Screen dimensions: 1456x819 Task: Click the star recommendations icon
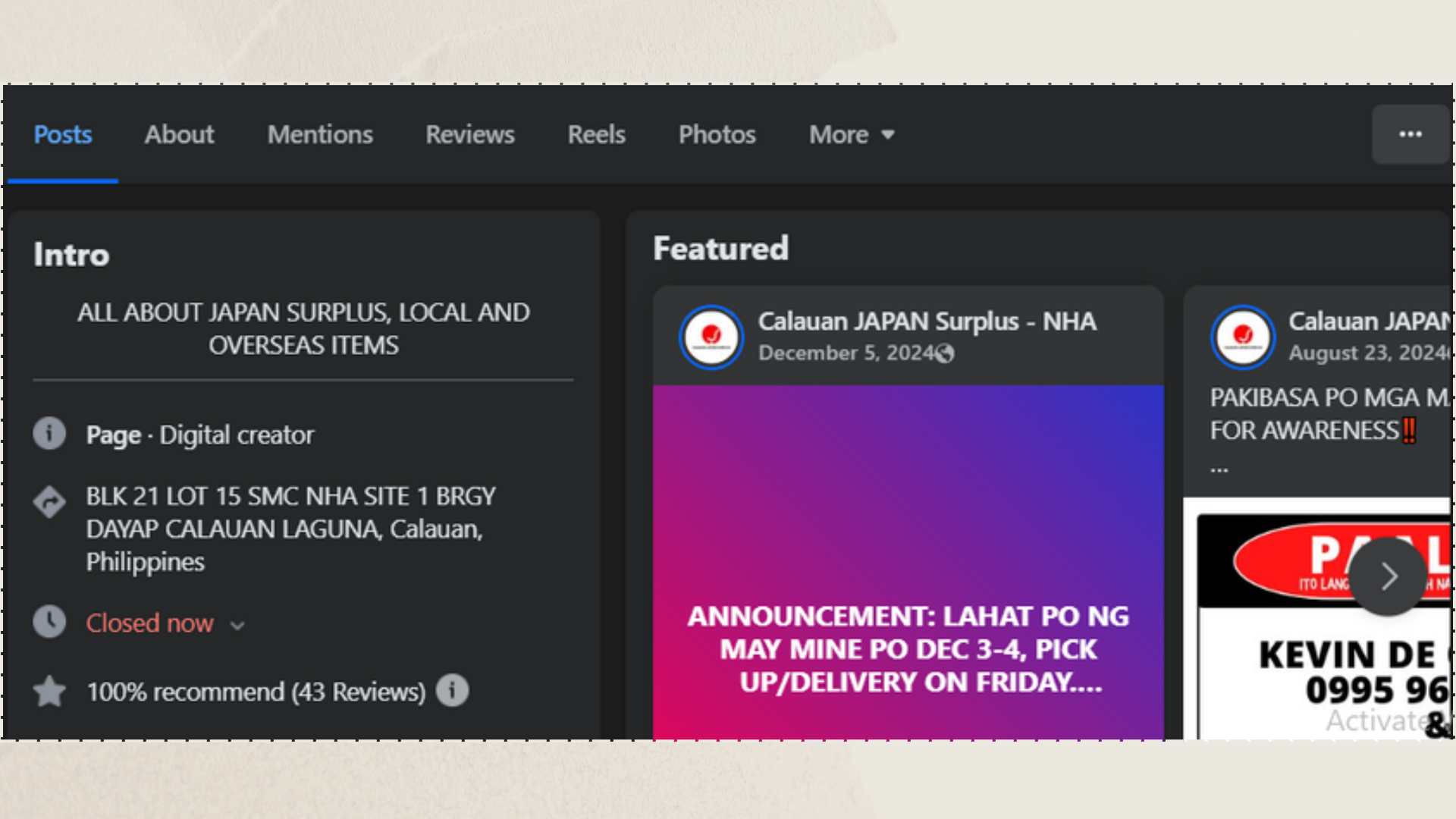pyautogui.click(x=49, y=691)
